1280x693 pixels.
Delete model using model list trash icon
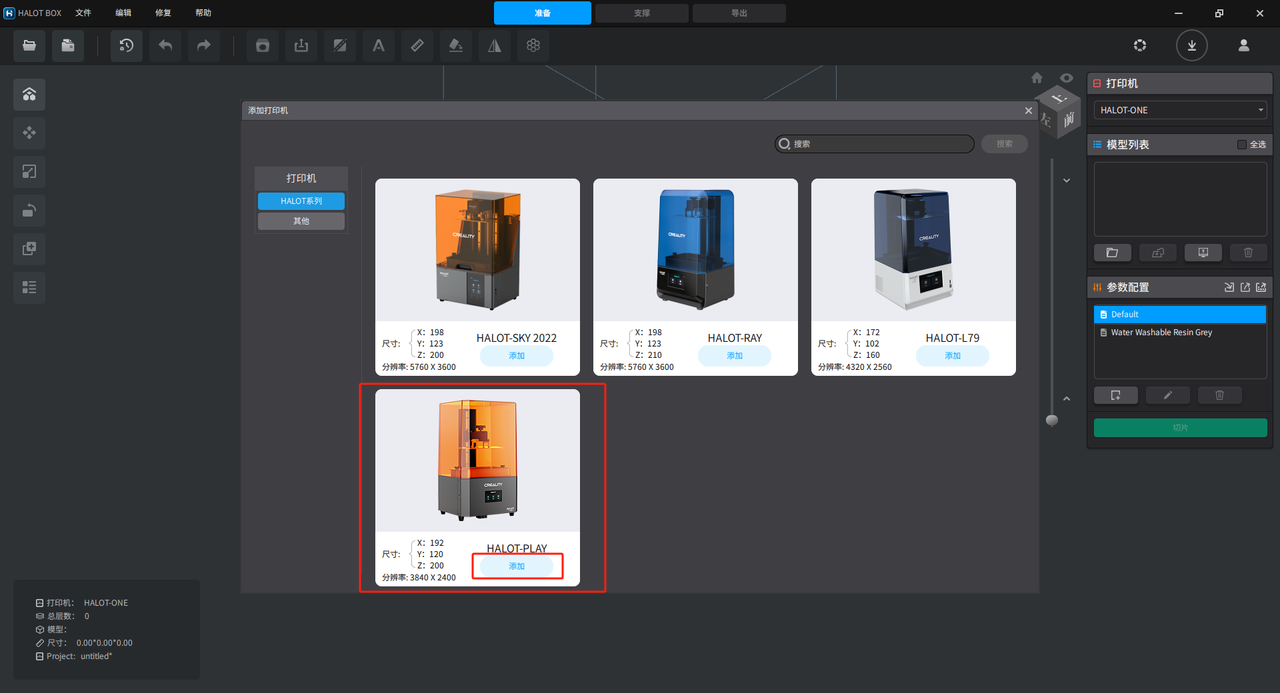[x=1248, y=253]
